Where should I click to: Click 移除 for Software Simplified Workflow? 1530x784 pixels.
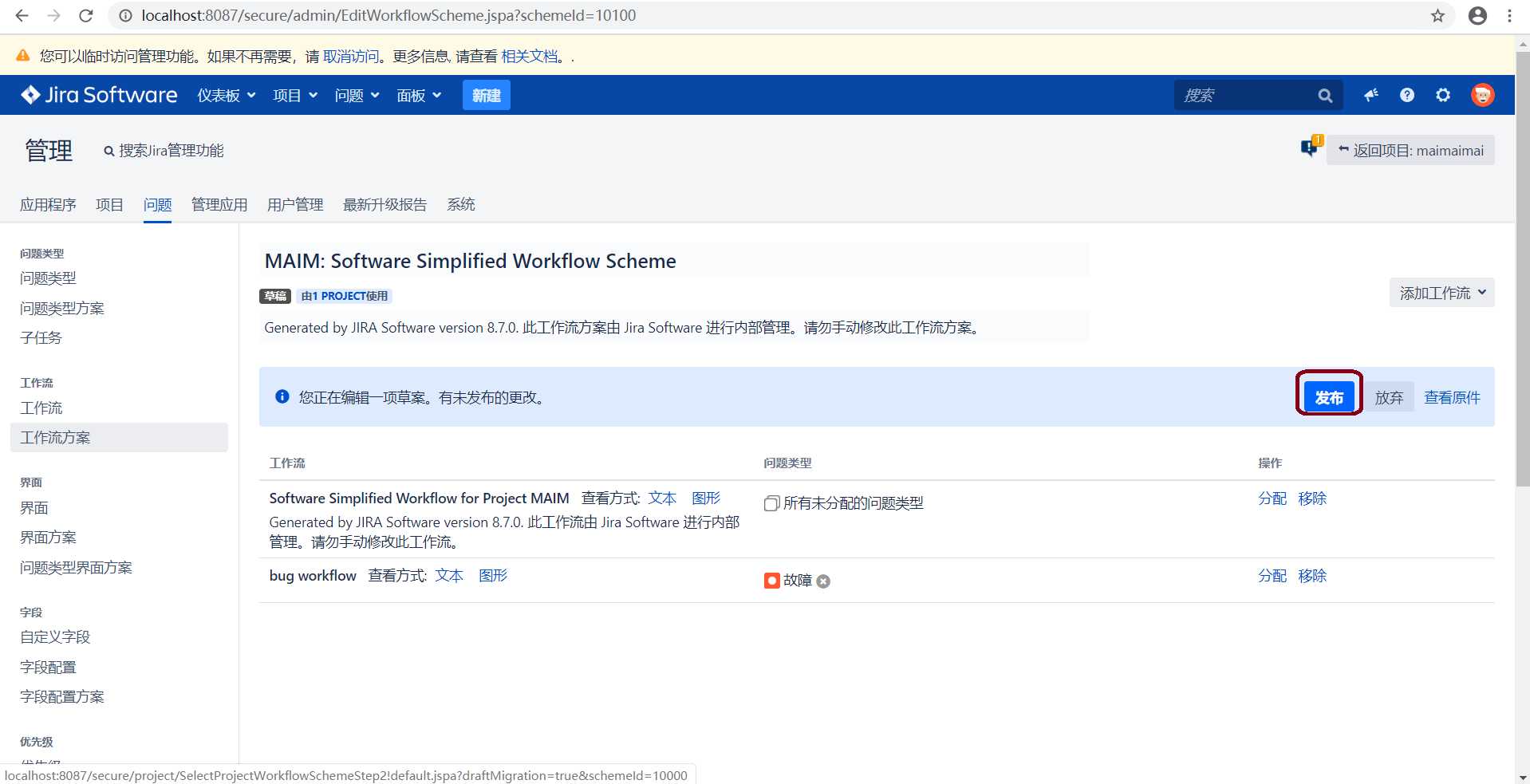[x=1312, y=498]
